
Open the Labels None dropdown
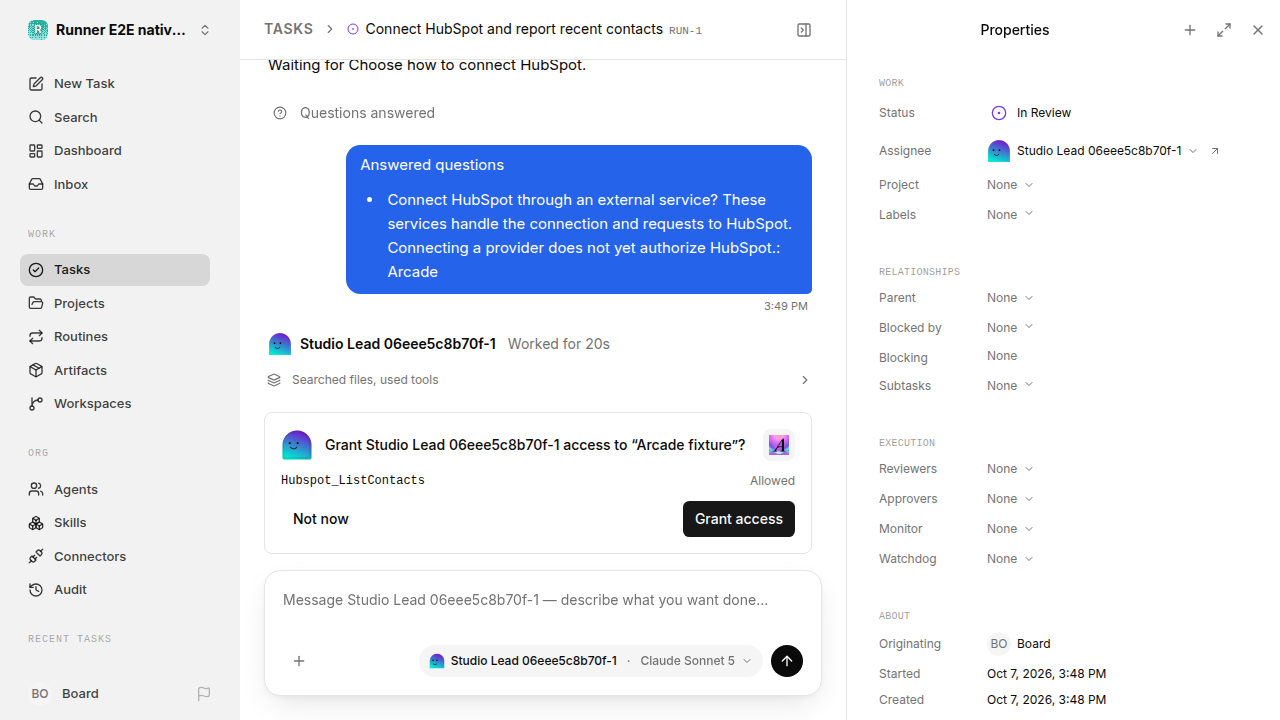(1010, 215)
